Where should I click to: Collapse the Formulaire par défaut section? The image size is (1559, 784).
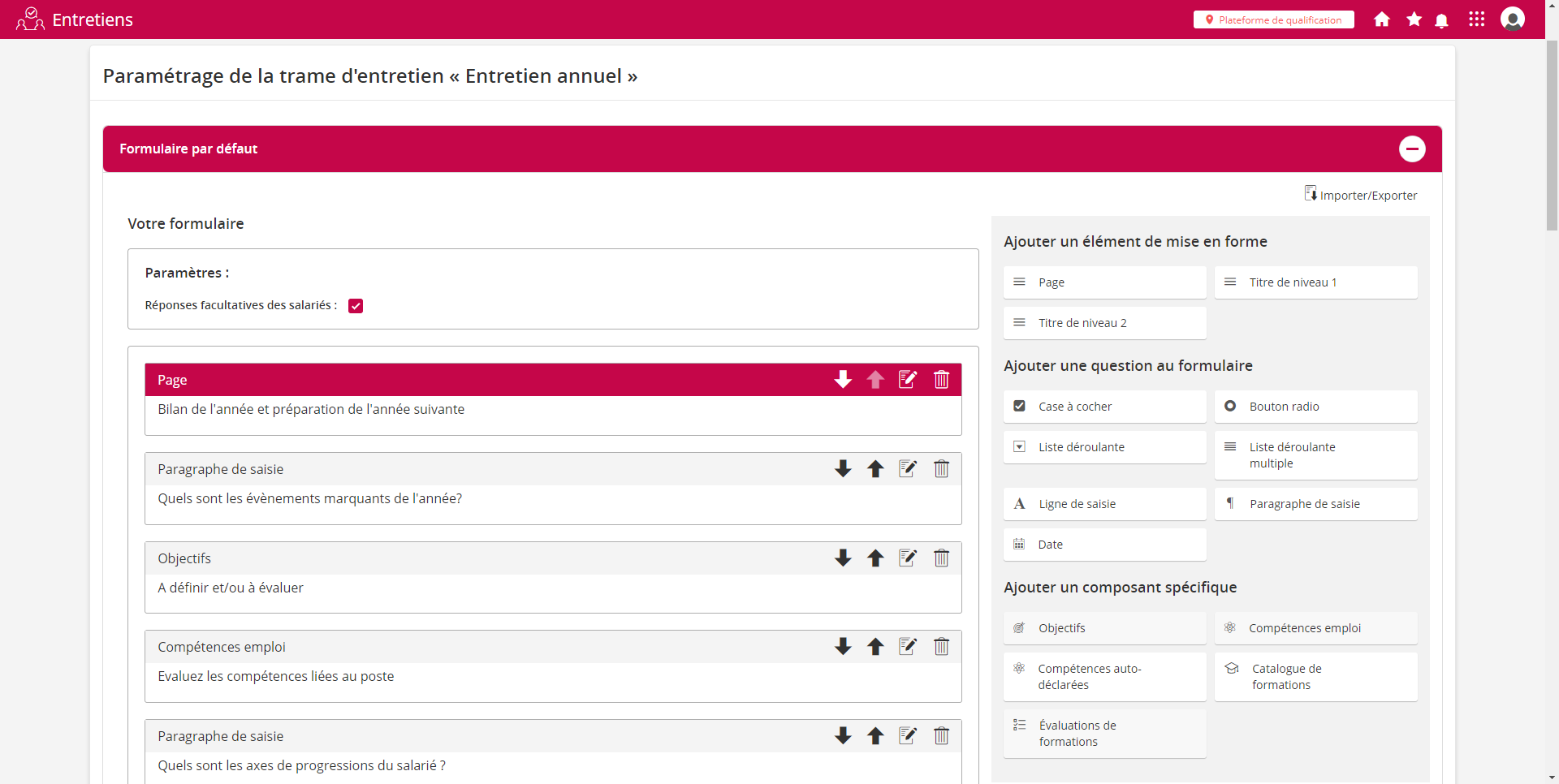click(x=1411, y=149)
